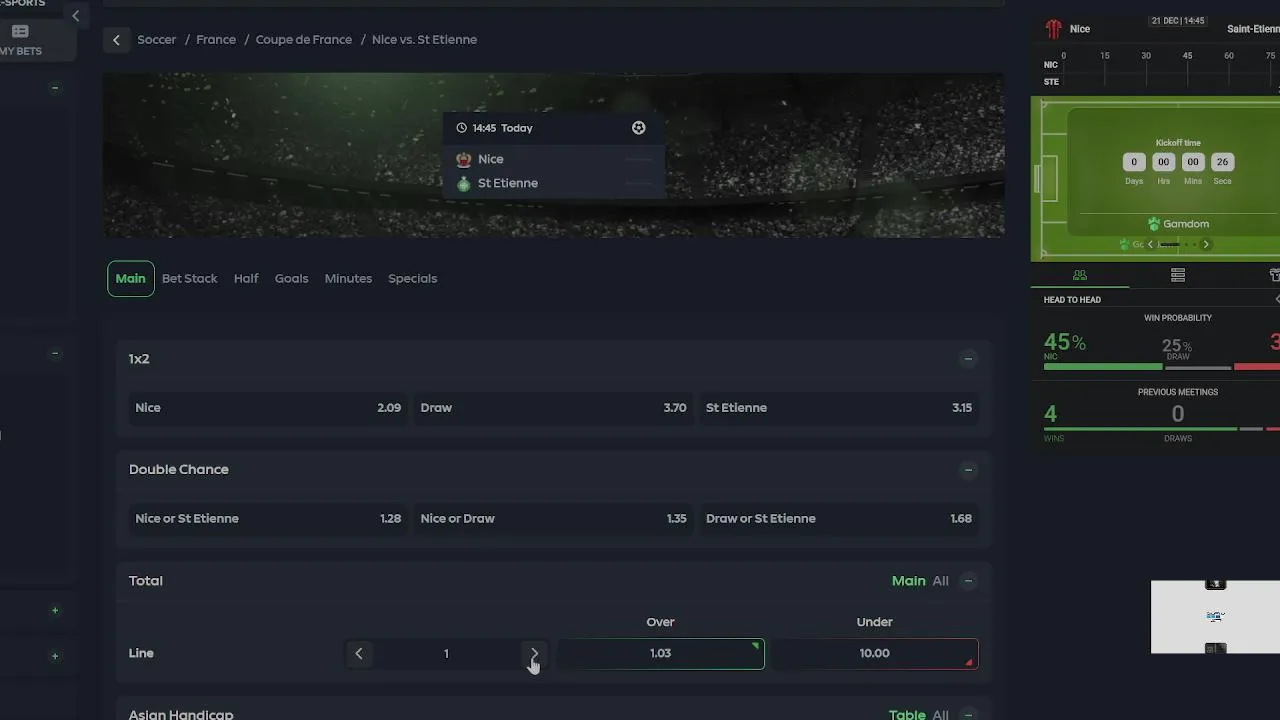Expand lower sidebar plus section
1280x720 pixels.
coord(55,656)
